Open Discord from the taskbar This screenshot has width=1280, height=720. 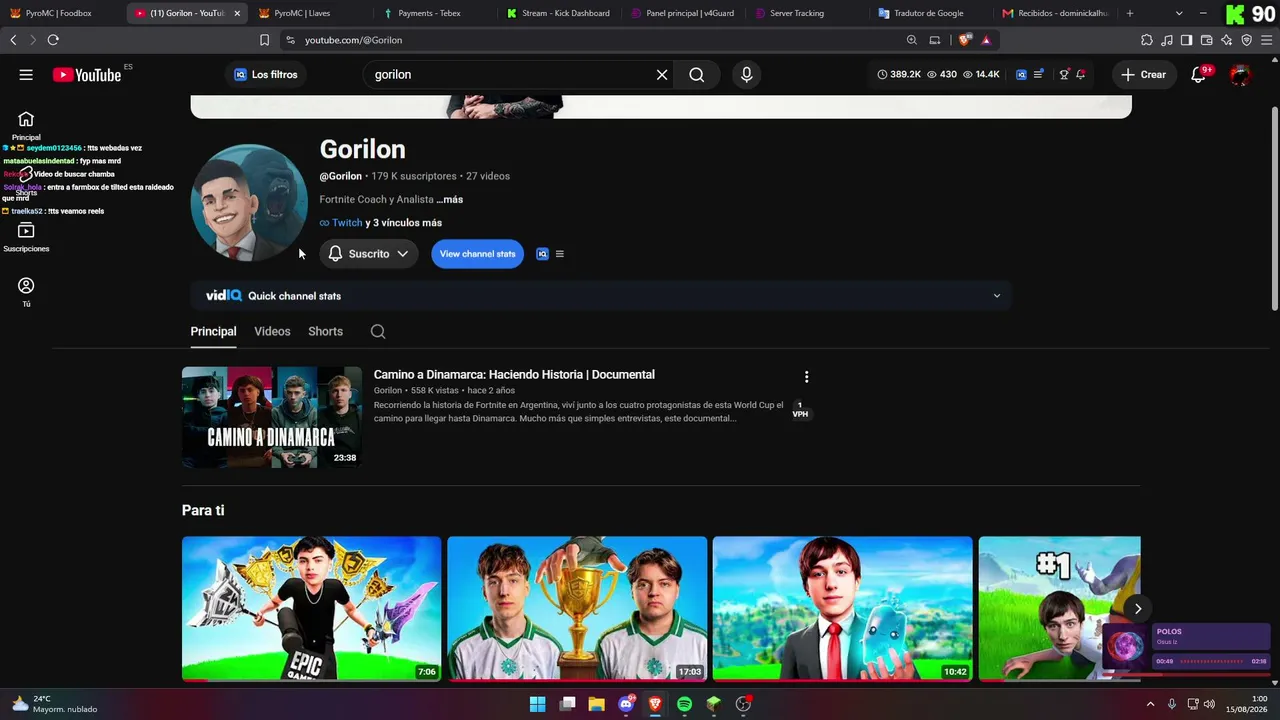tap(626, 704)
